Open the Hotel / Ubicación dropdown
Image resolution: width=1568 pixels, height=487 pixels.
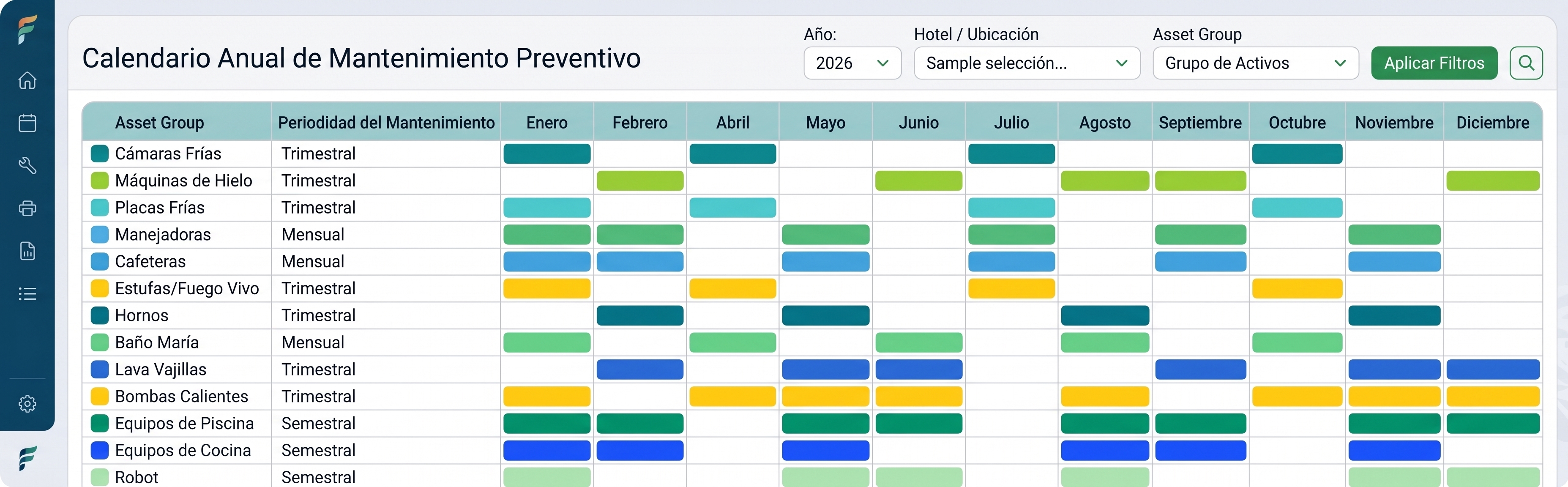[x=1027, y=63]
